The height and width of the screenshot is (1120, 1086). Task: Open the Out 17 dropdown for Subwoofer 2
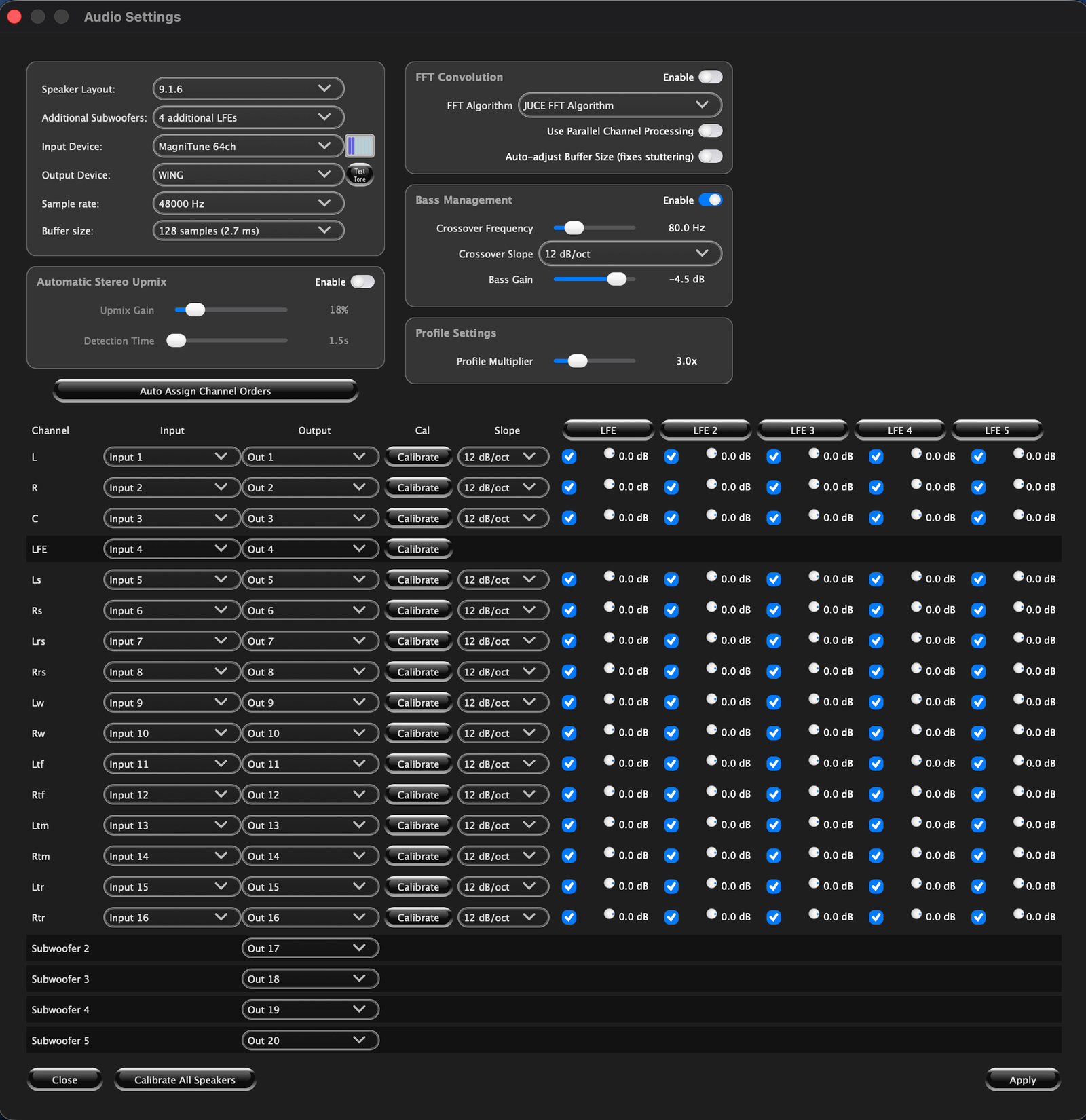tap(310, 948)
